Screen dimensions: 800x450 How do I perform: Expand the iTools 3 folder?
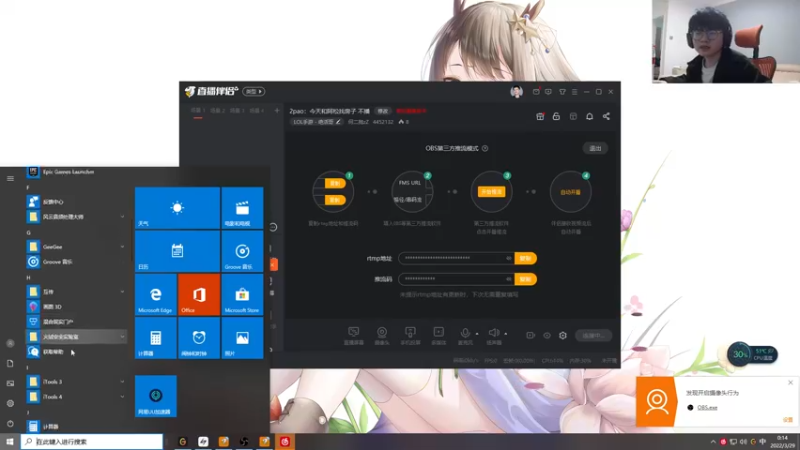coord(122,382)
